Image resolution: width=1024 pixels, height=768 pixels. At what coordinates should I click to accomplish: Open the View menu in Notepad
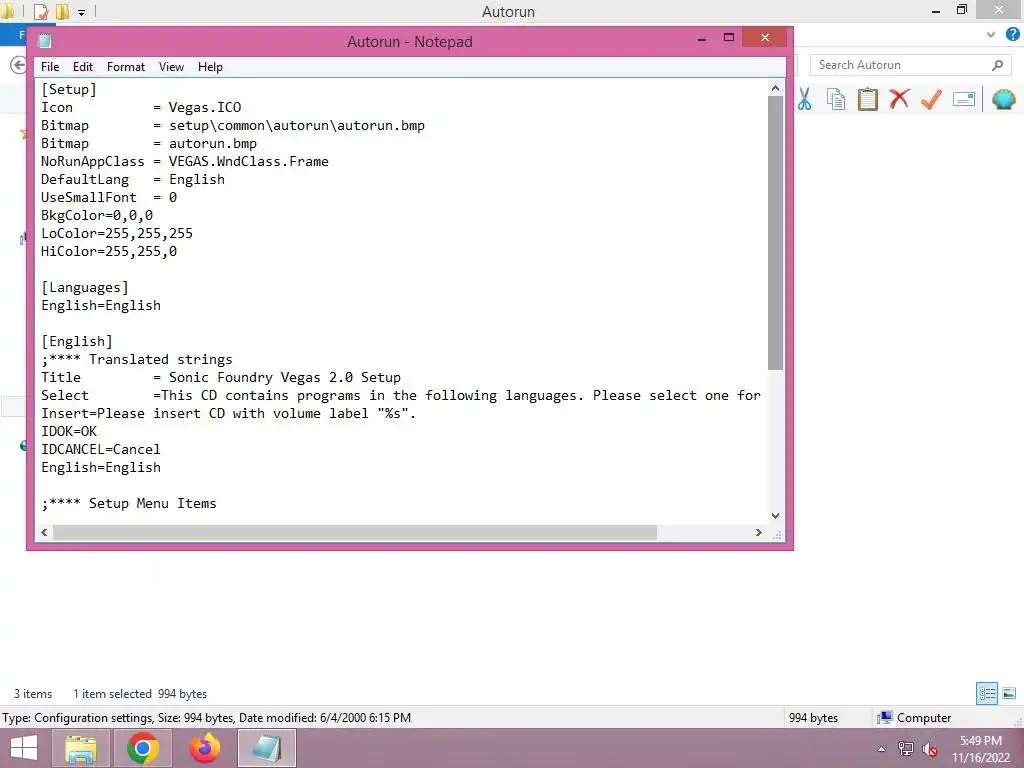[171, 67]
